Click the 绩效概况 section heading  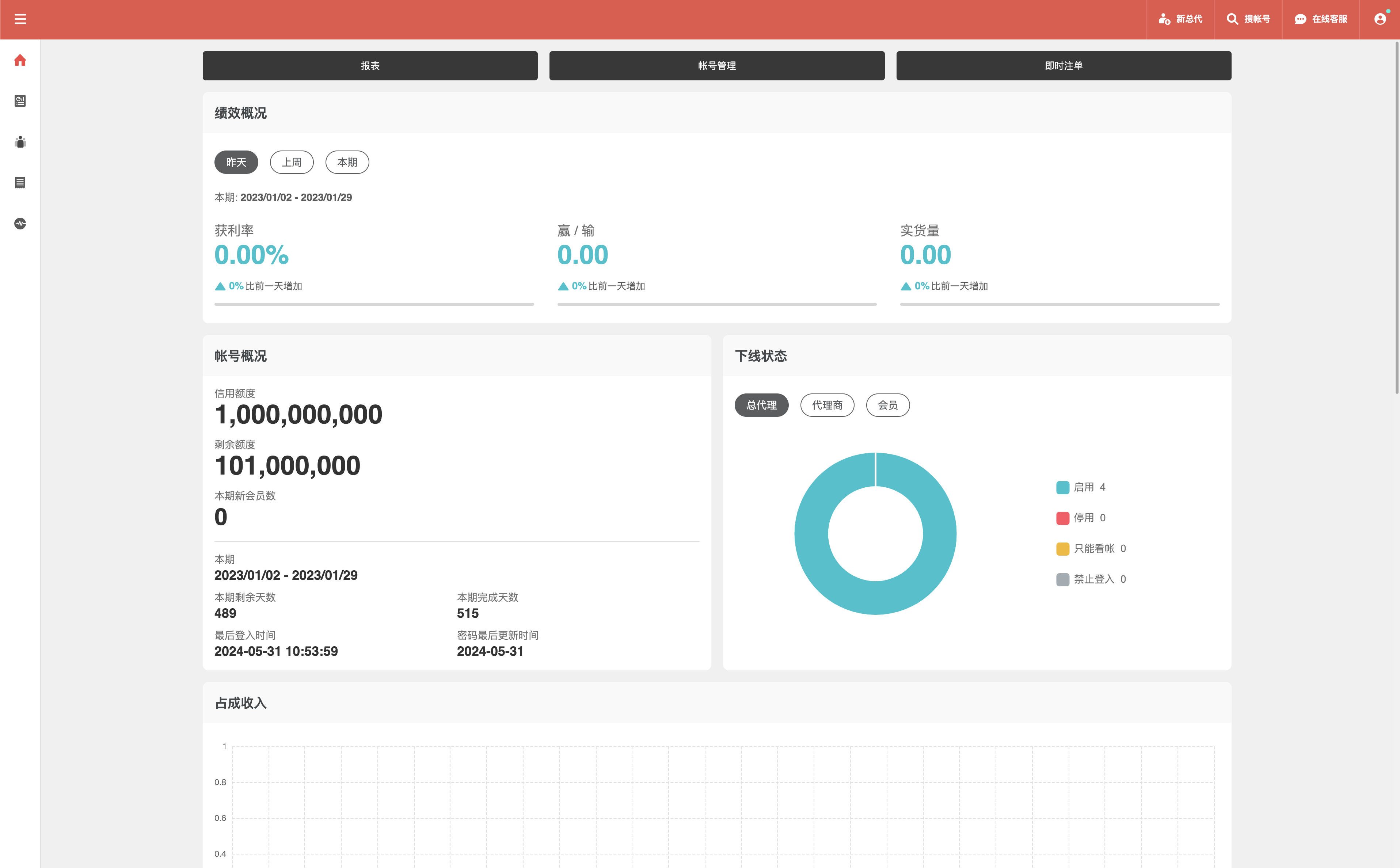click(x=240, y=113)
